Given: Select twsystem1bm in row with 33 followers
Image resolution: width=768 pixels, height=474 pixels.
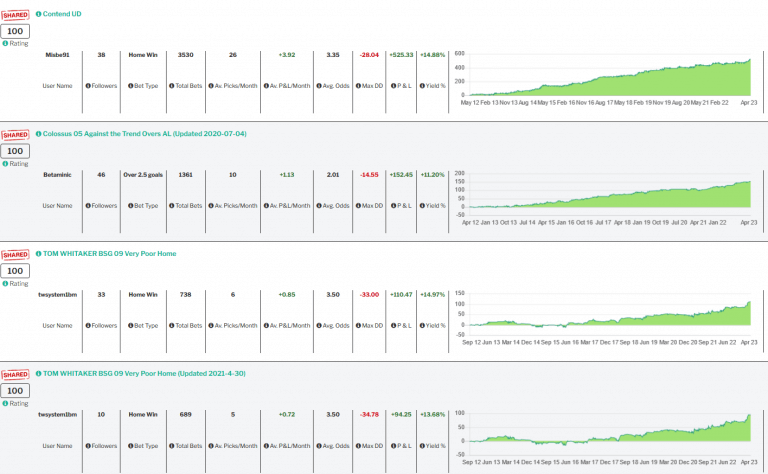Looking at the screenshot, I should [57, 295].
